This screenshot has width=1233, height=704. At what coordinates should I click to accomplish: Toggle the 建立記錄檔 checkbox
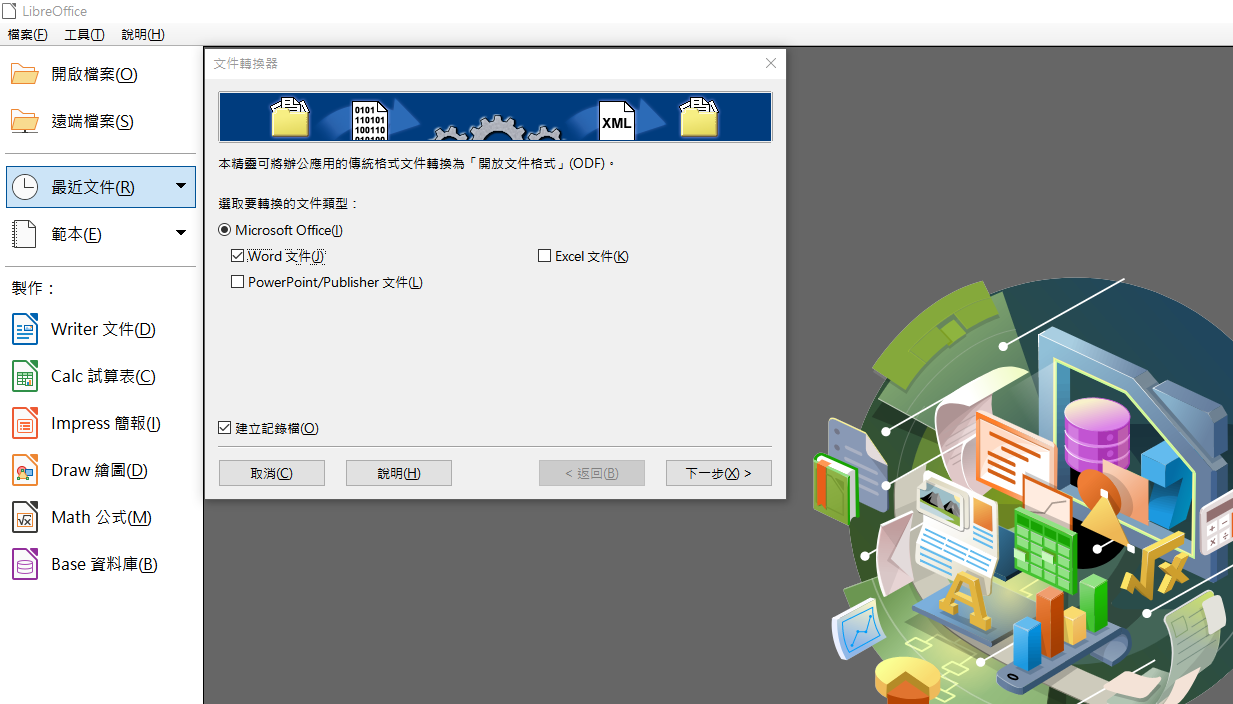(225, 428)
